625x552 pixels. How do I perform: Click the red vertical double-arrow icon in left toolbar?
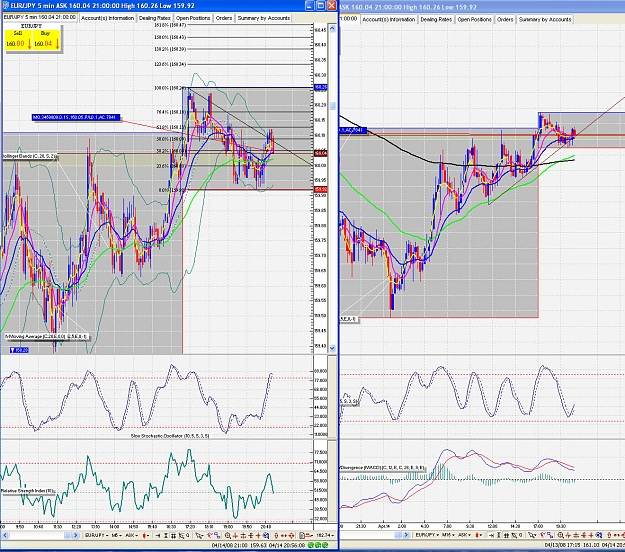[276, 535]
